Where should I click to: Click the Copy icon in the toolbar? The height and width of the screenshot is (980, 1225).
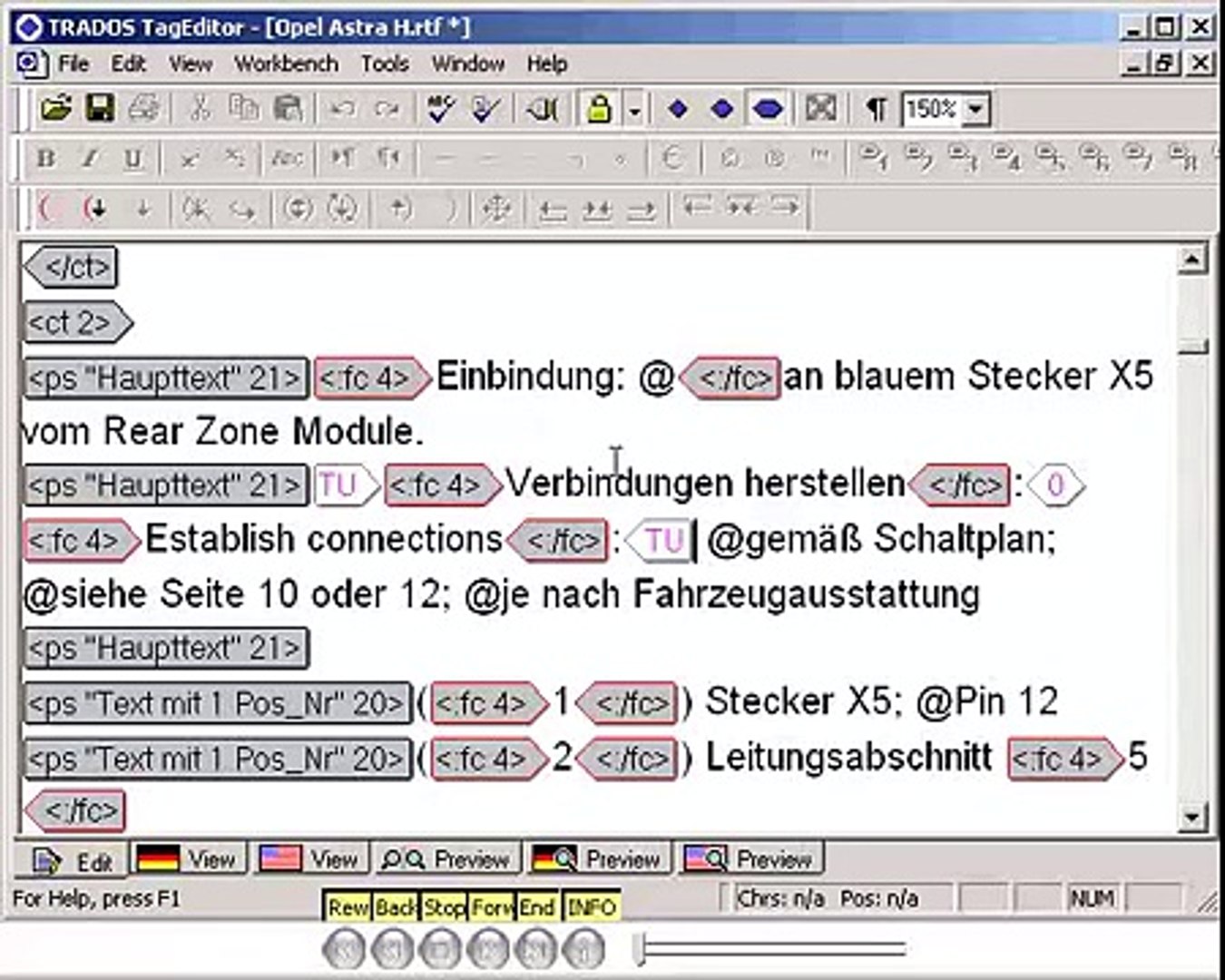coord(243,109)
